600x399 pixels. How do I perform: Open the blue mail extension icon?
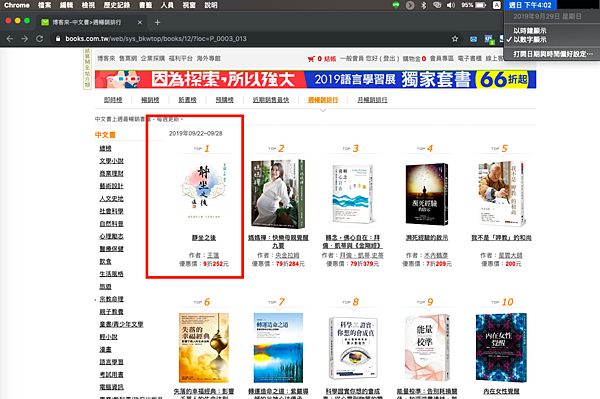[x=473, y=39]
